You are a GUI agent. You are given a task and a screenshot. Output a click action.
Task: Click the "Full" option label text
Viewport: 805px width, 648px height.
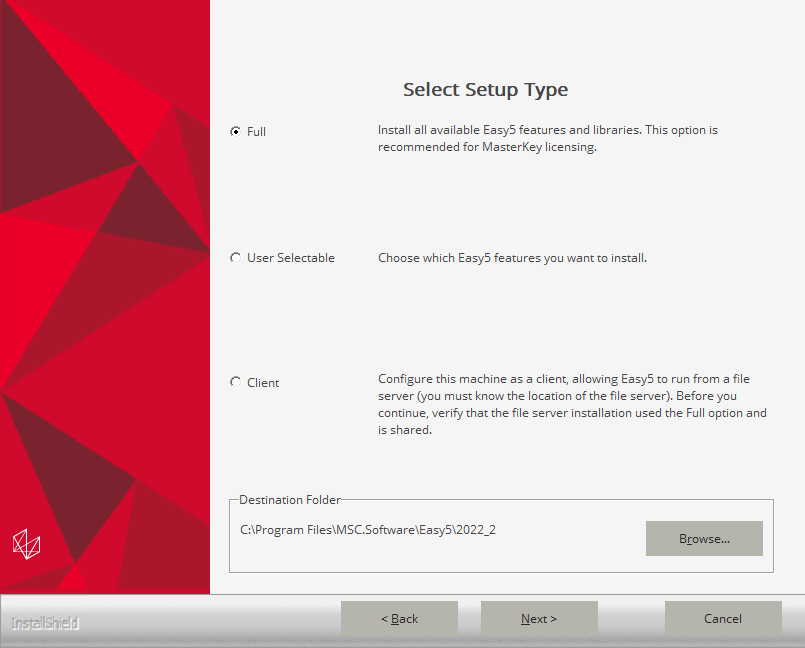point(257,132)
